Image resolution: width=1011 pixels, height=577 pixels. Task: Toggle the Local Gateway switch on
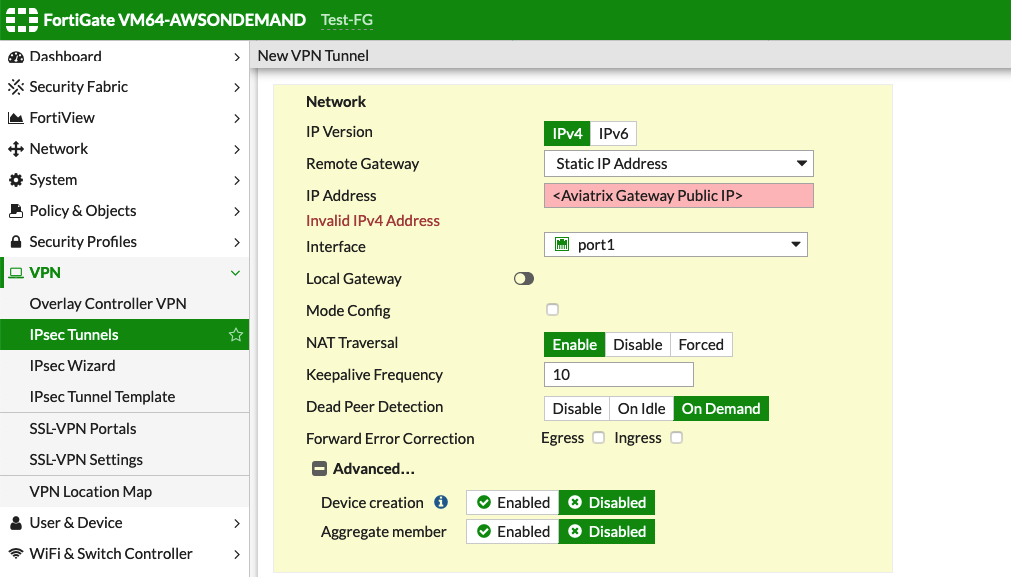pos(523,278)
